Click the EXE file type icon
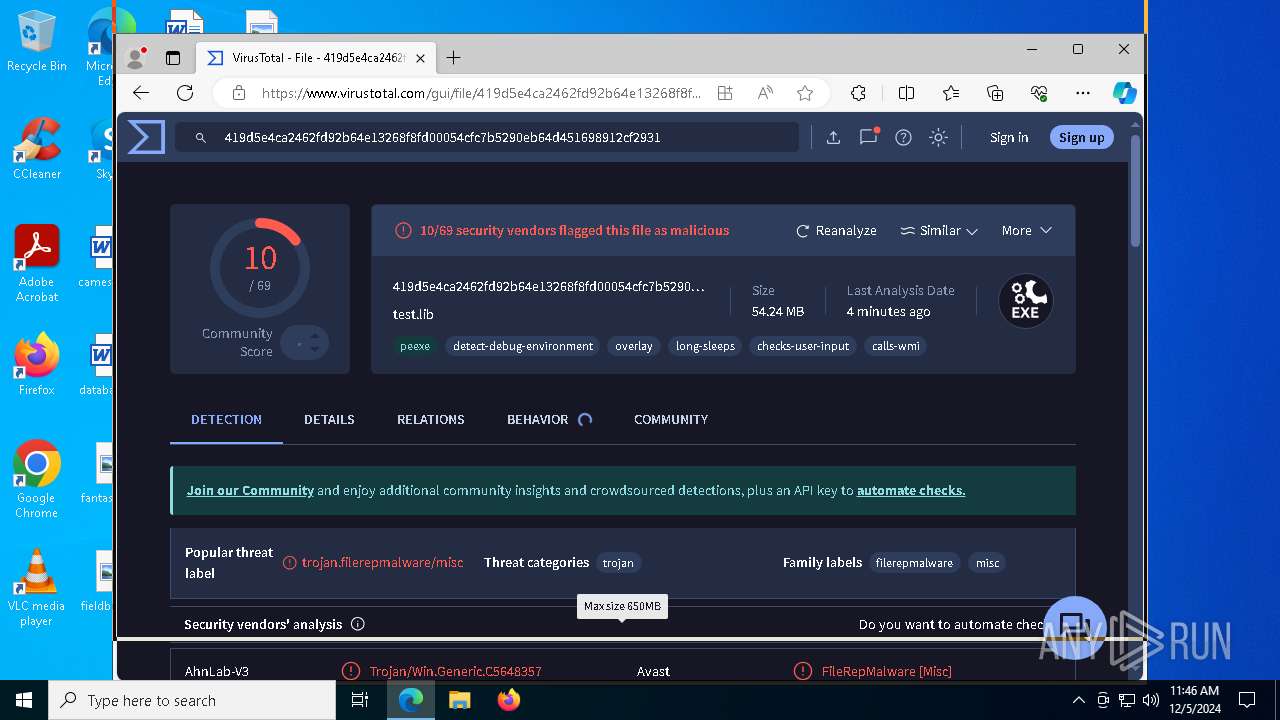The image size is (1280, 720). pyautogui.click(x=1025, y=301)
